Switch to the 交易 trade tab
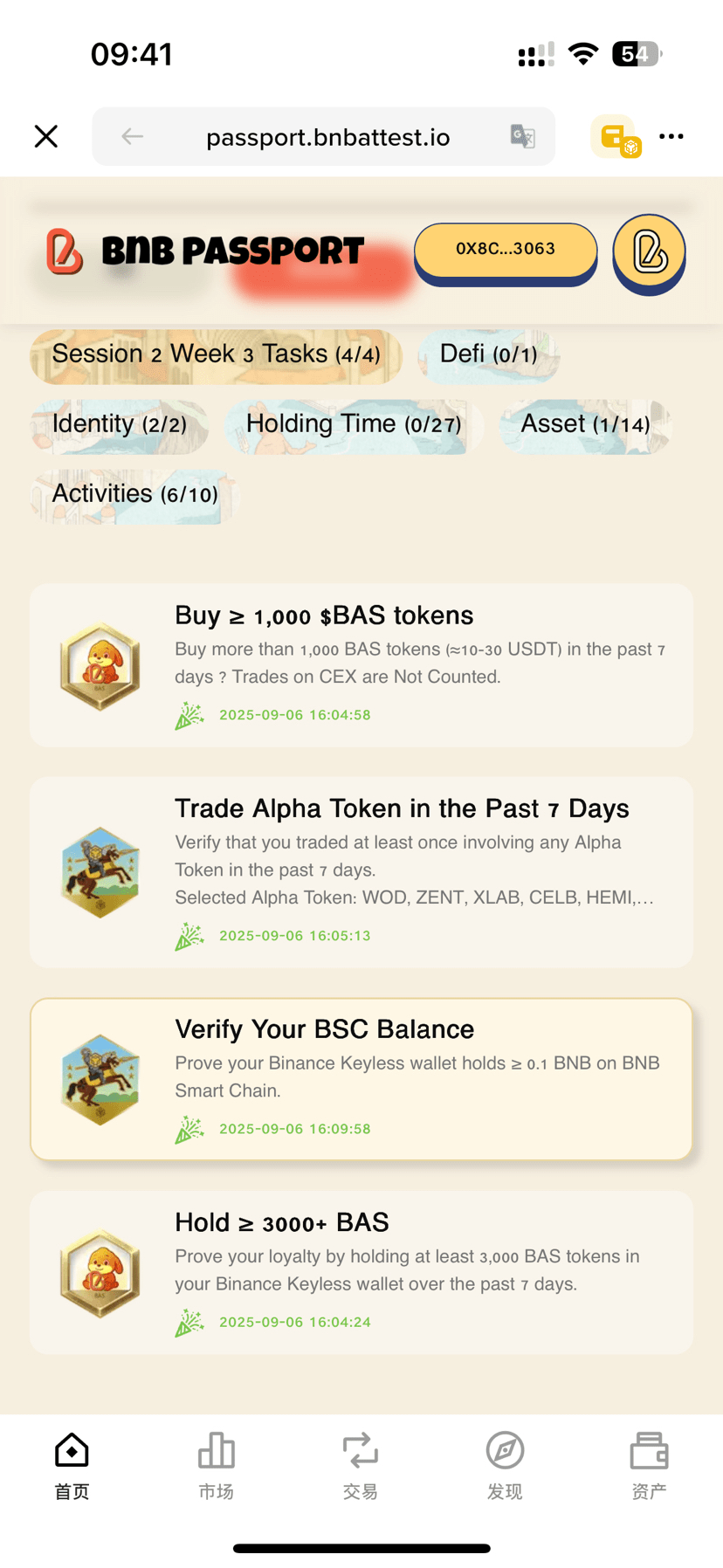This screenshot has height=1568, width=723. click(360, 1466)
